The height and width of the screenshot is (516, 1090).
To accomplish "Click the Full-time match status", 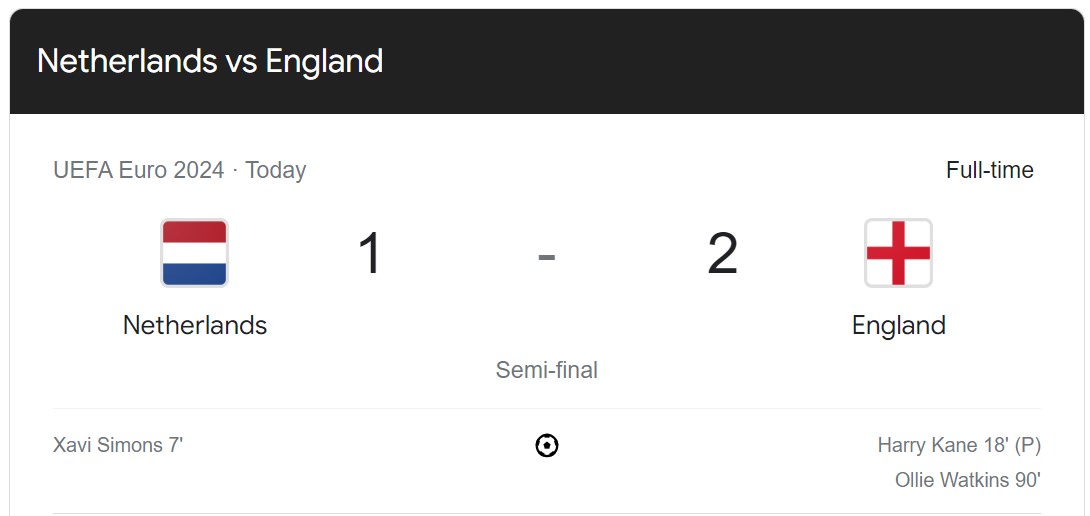I will 990,170.
